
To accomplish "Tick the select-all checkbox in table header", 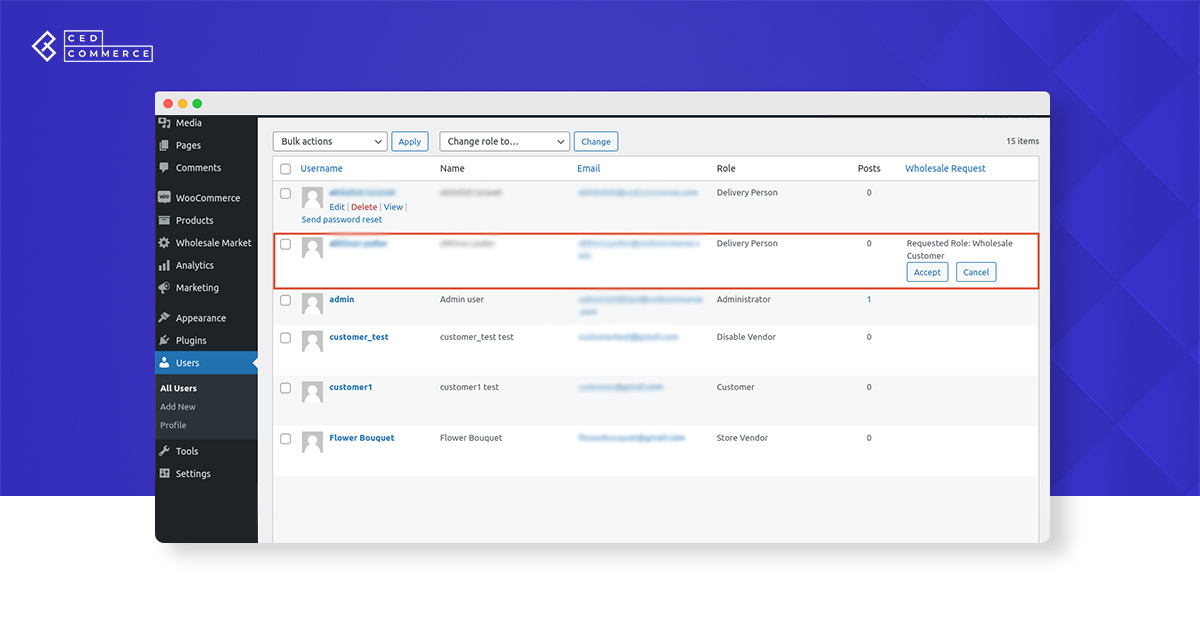I will click(286, 169).
